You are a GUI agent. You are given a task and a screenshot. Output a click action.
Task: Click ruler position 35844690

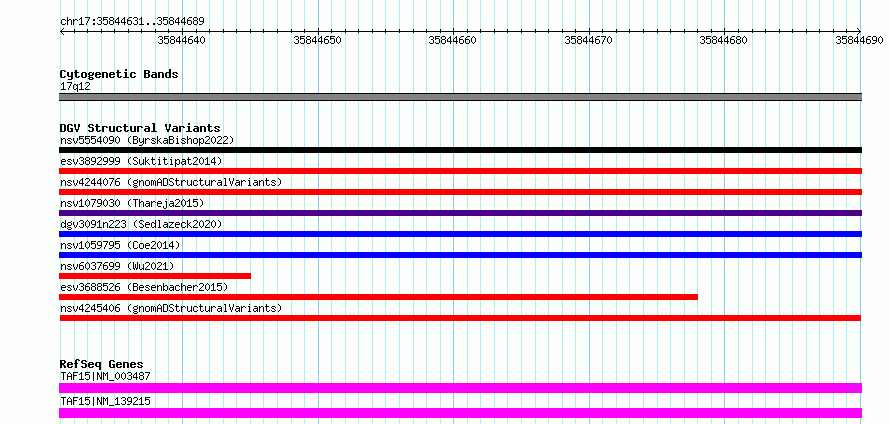(x=859, y=40)
